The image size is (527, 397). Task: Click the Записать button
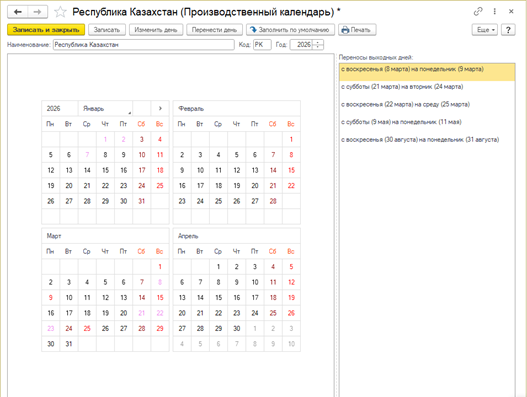107,30
